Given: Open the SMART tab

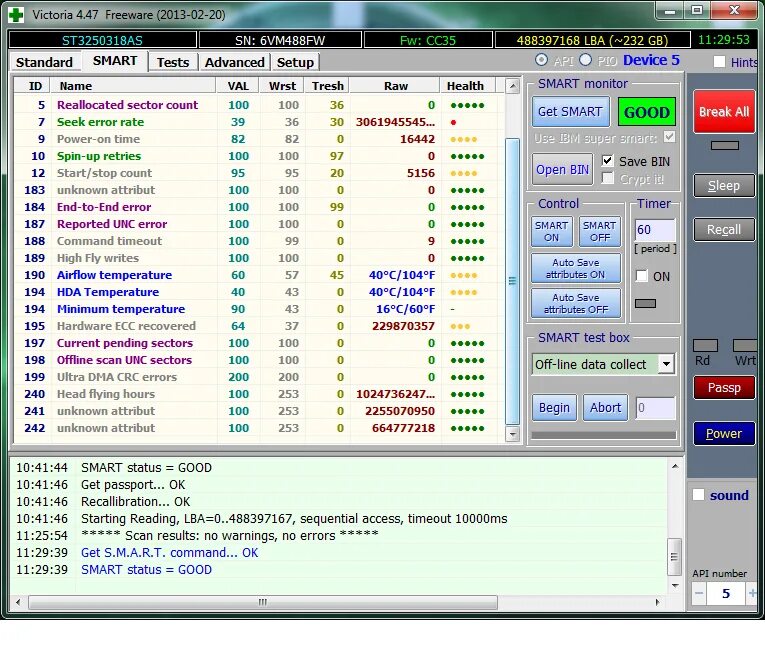Looking at the screenshot, I should (x=115, y=61).
